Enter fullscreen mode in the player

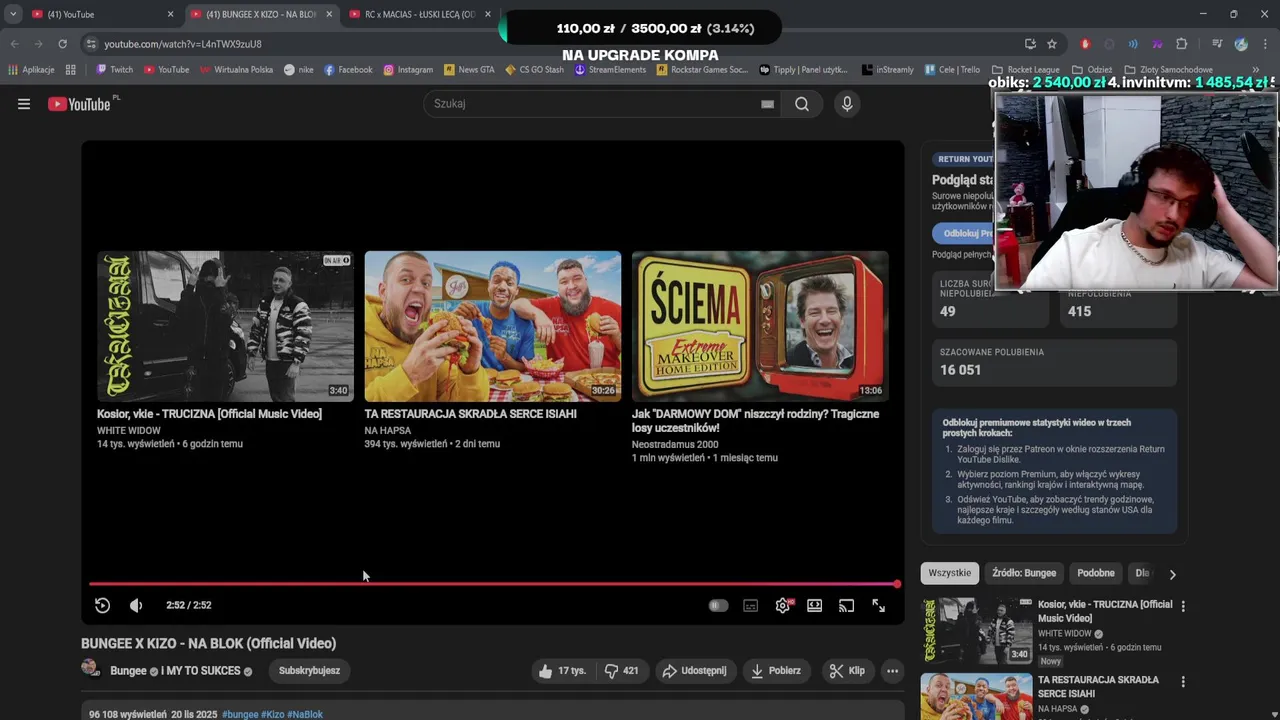[879, 605]
